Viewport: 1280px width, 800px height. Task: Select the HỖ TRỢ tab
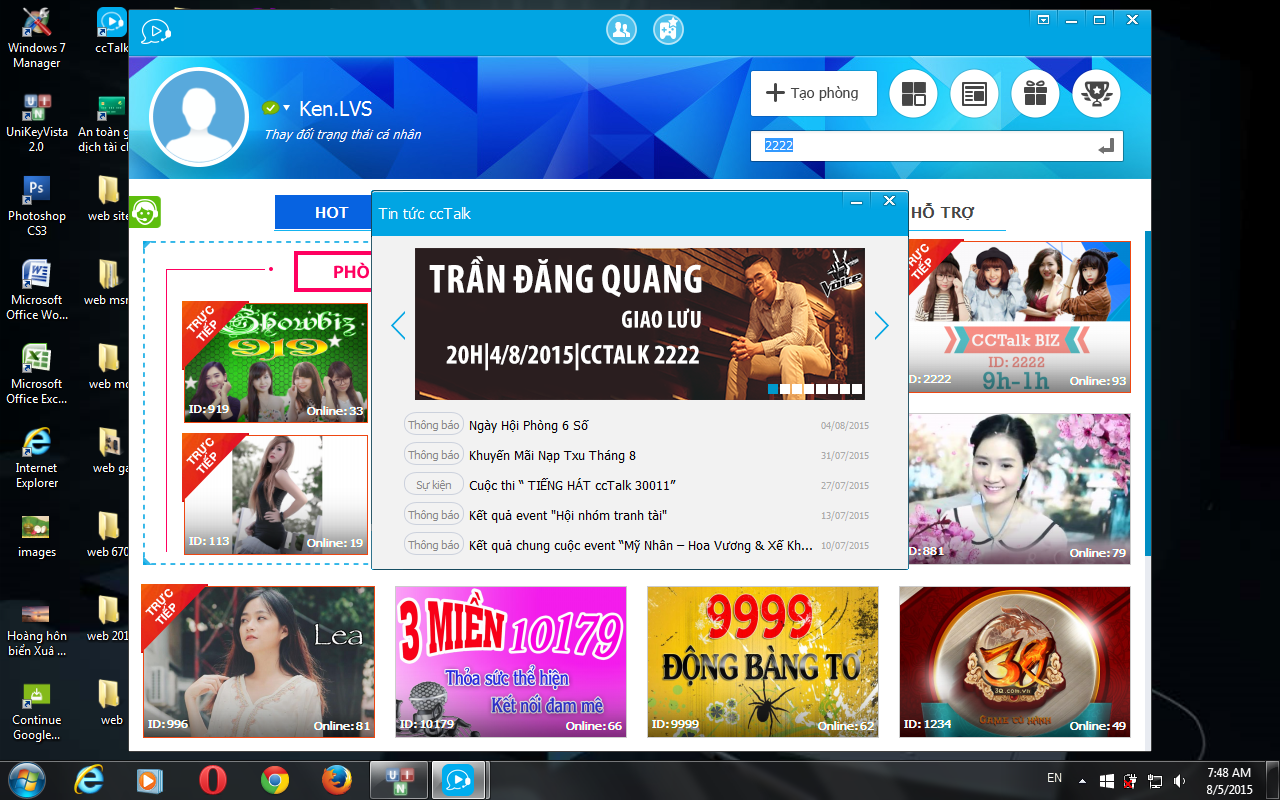point(942,212)
